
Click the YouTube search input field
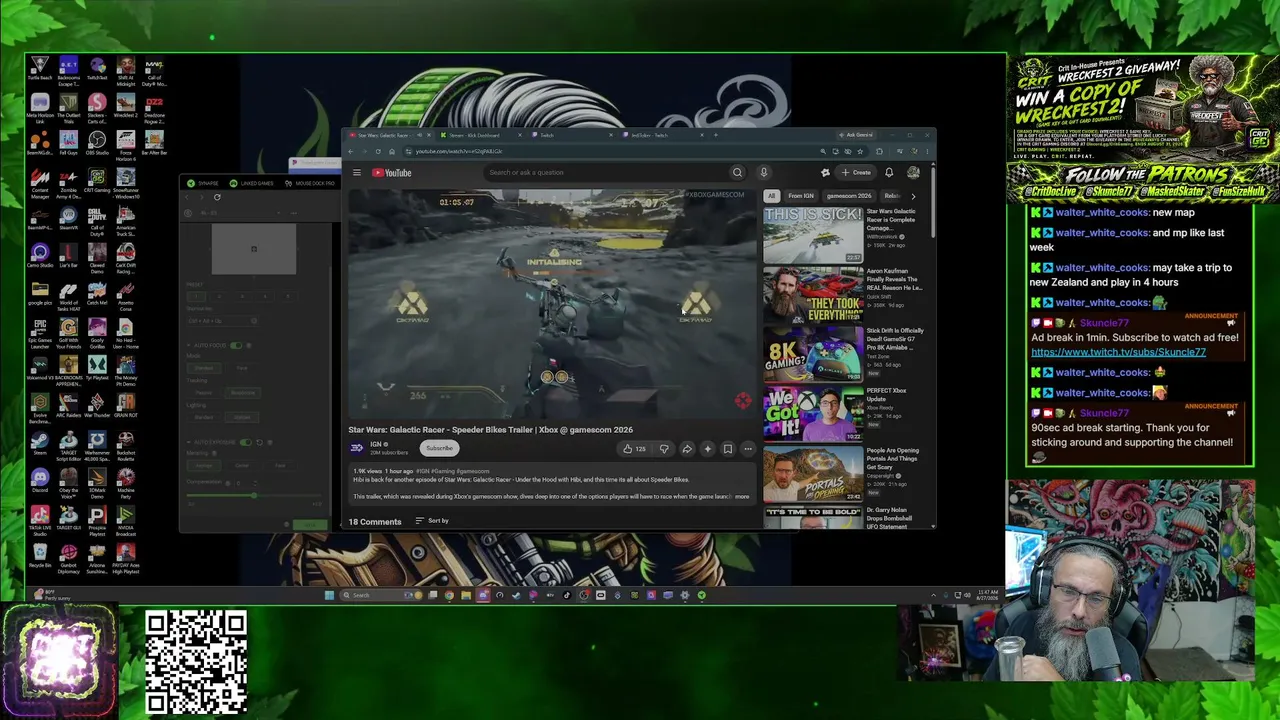tap(605, 173)
